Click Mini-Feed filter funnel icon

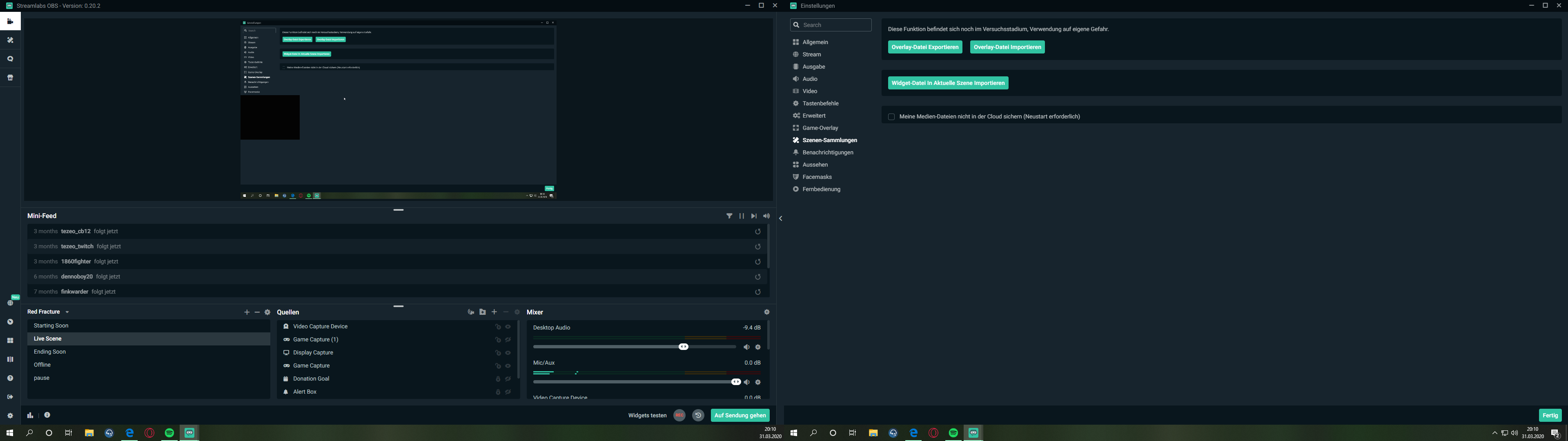click(x=729, y=216)
